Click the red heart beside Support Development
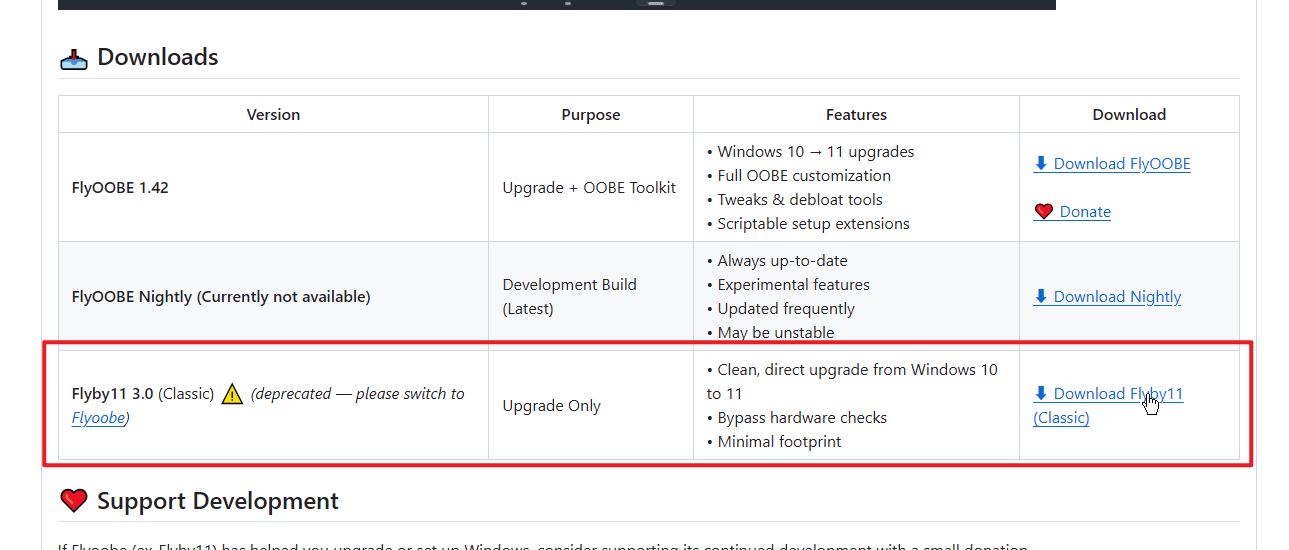Viewport: 1289px width, 550px height. click(x=74, y=501)
